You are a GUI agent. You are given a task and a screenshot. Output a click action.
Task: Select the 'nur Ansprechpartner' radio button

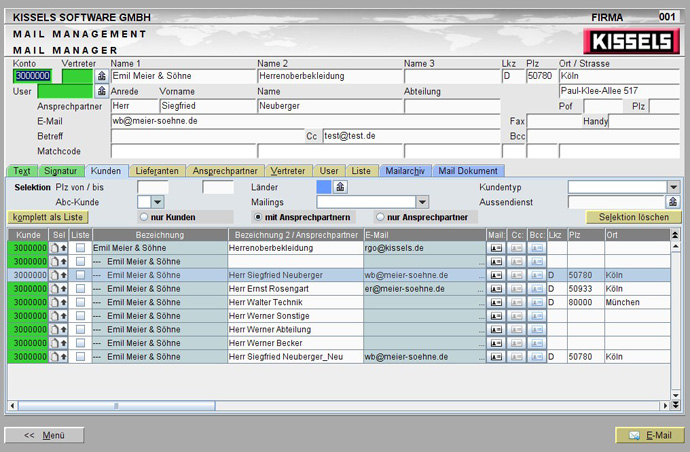tap(380, 217)
